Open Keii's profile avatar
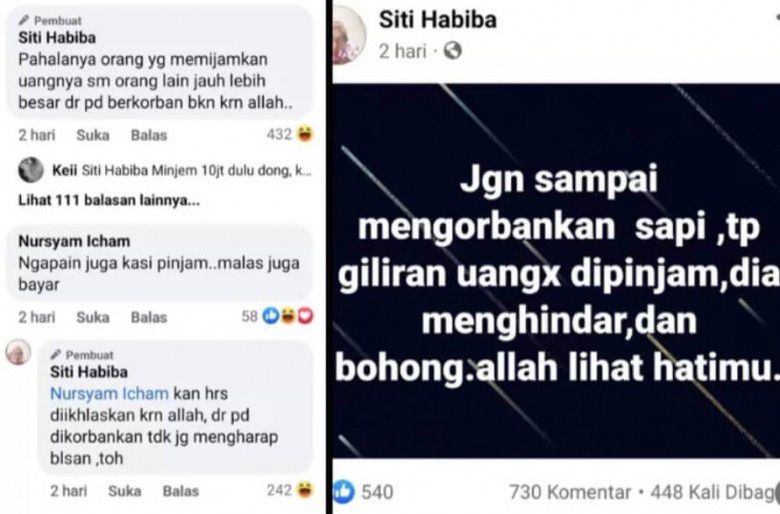Screen dimensions: 780x514 point(31,170)
